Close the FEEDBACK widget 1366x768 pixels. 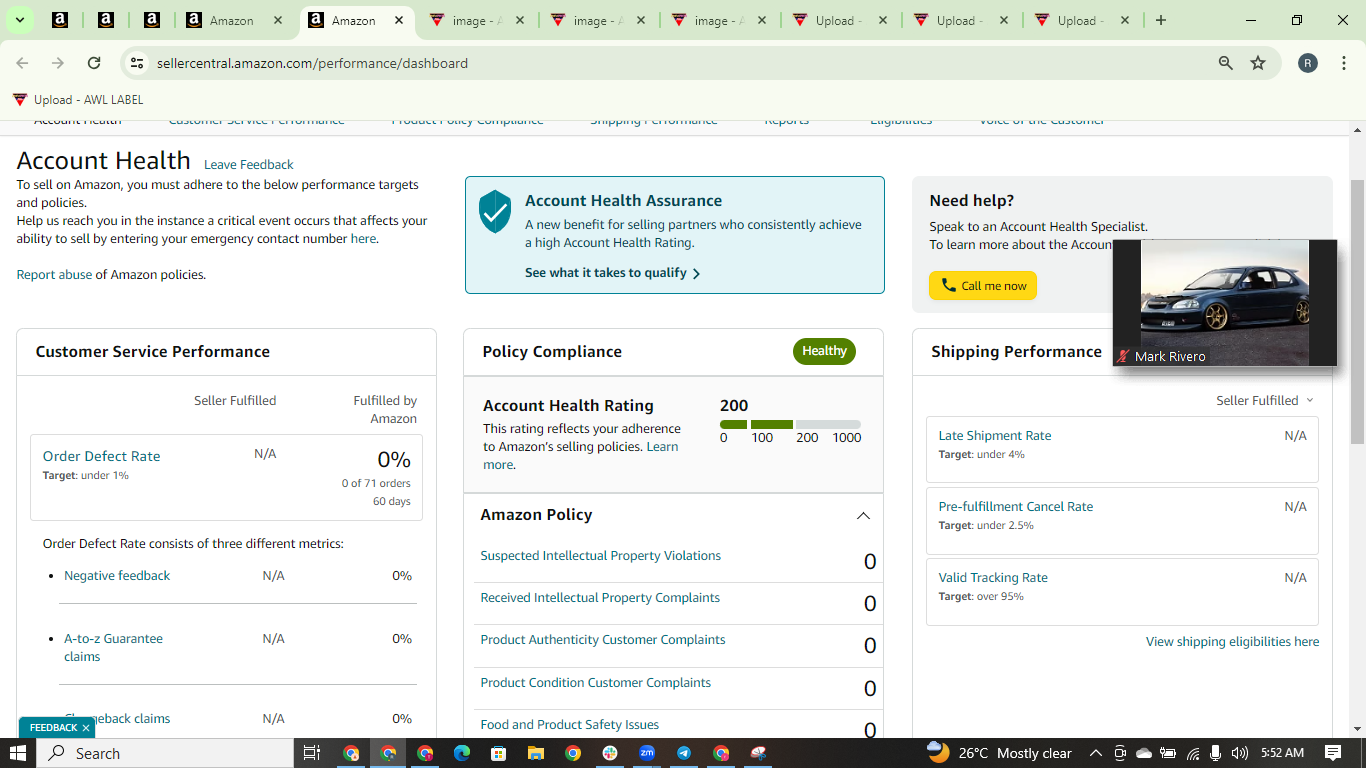pyautogui.click(x=86, y=728)
